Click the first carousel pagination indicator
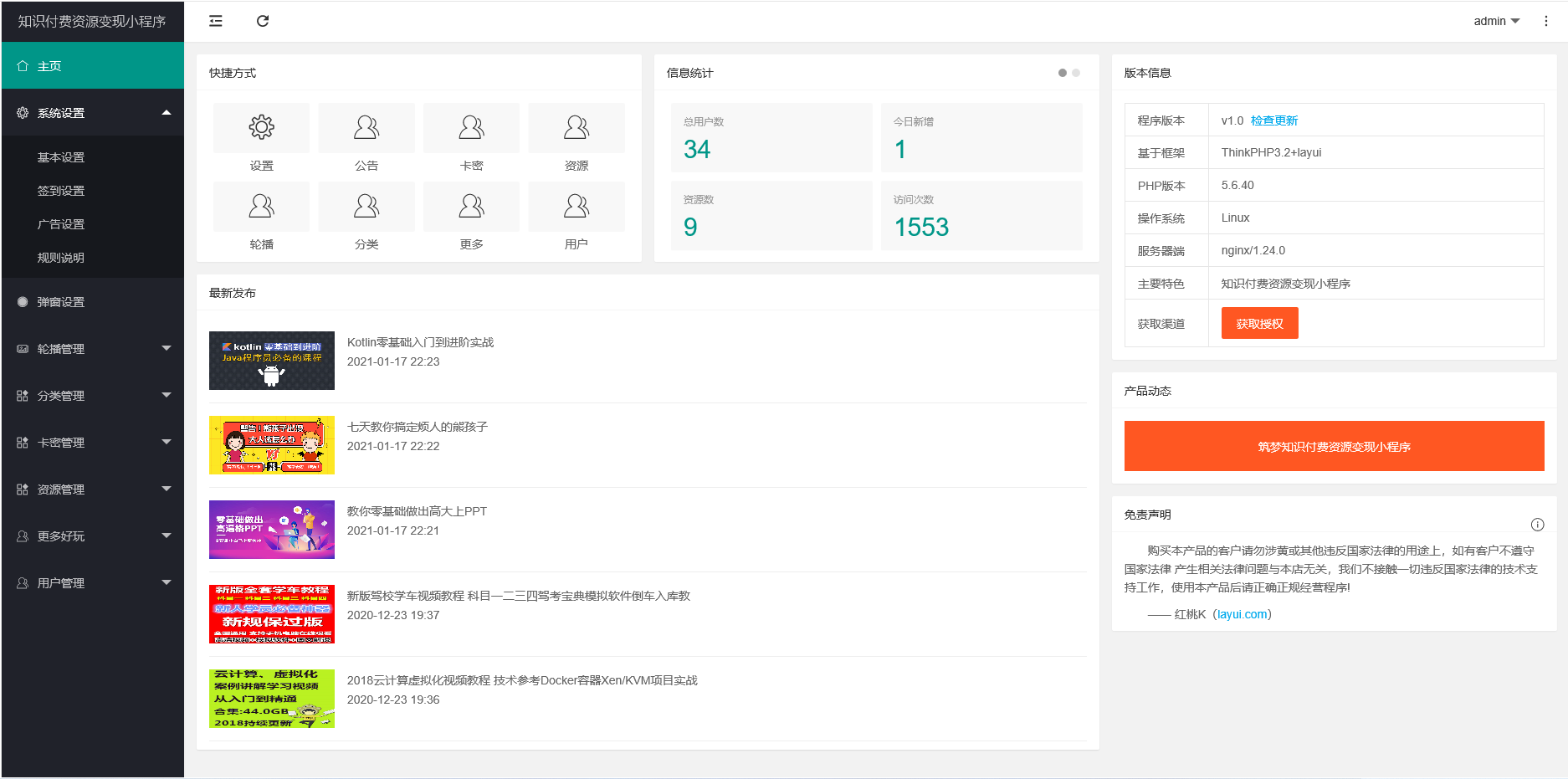 [1062, 73]
